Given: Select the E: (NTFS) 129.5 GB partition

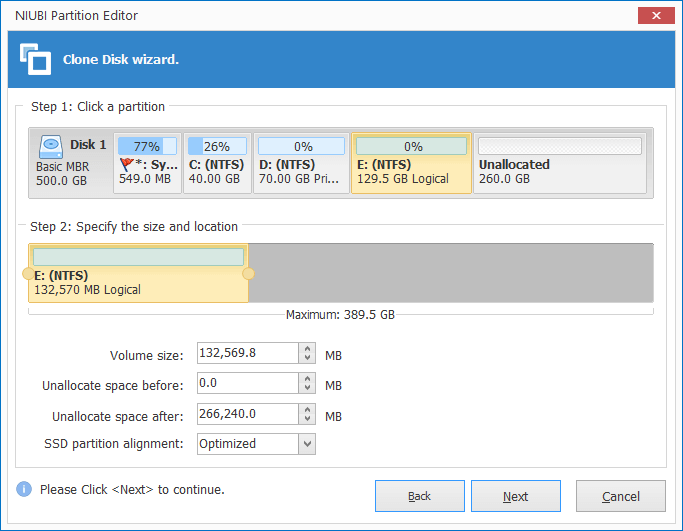Looking at the screenshot, I should (410, 161).
